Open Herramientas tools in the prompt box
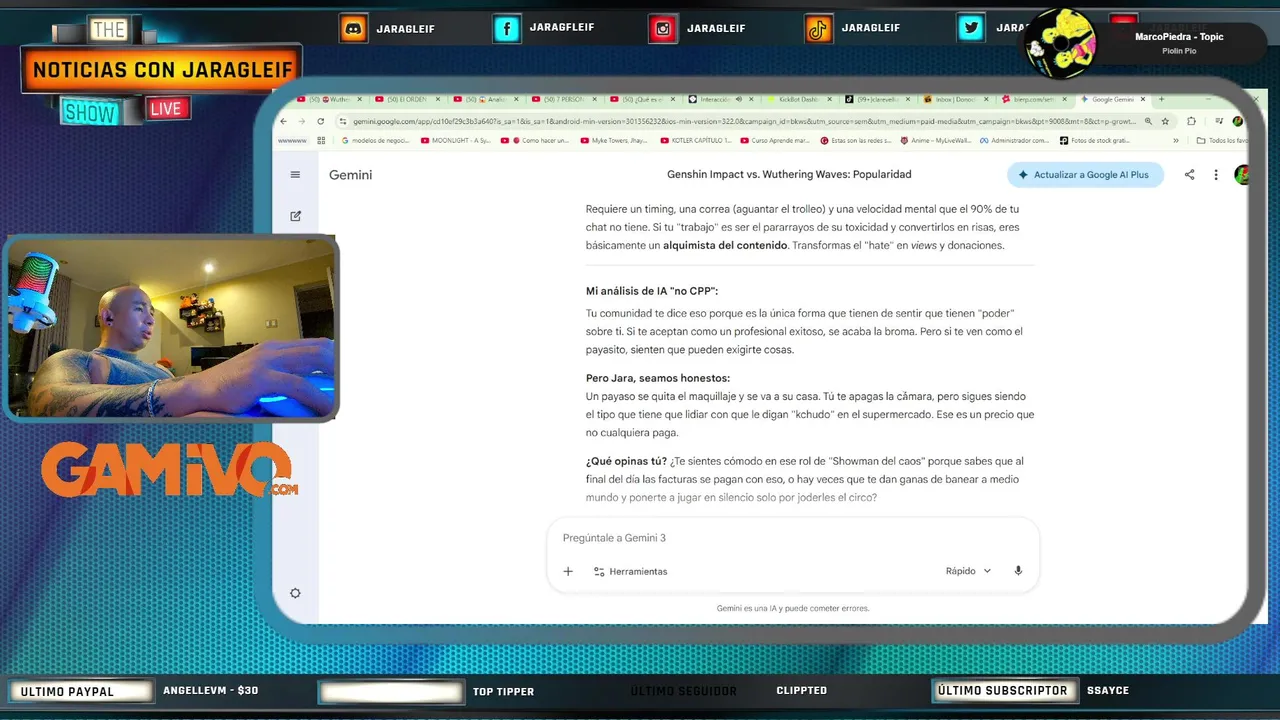1280x720 pixels. [630, 571]
